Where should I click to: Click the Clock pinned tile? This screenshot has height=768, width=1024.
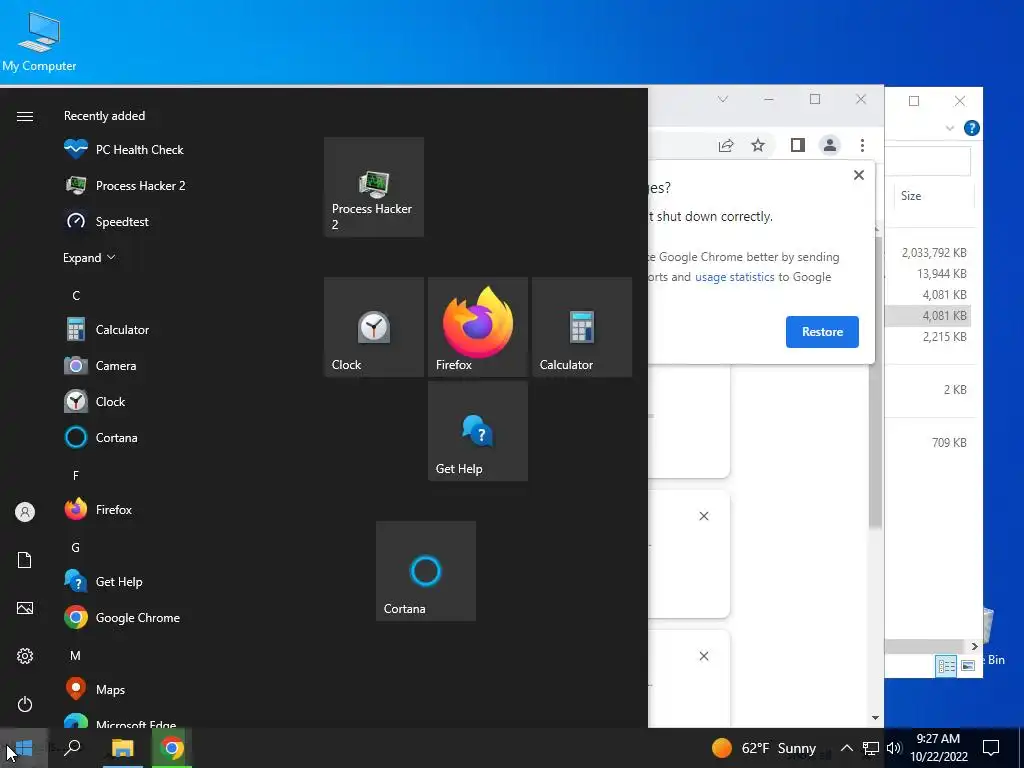click(x=374, y=327)
